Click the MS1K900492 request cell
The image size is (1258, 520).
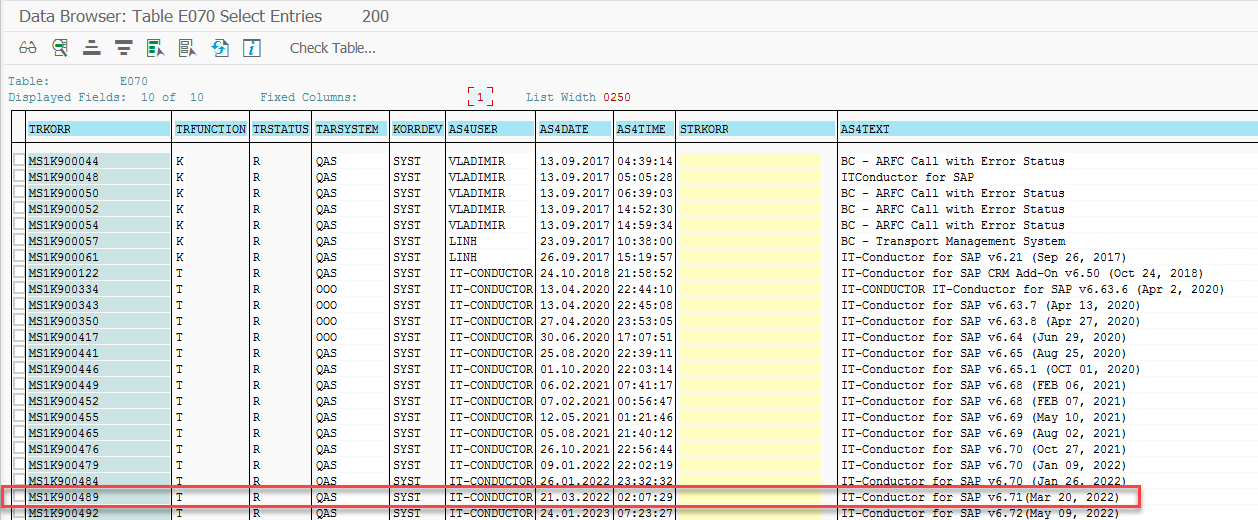point(98,513)
